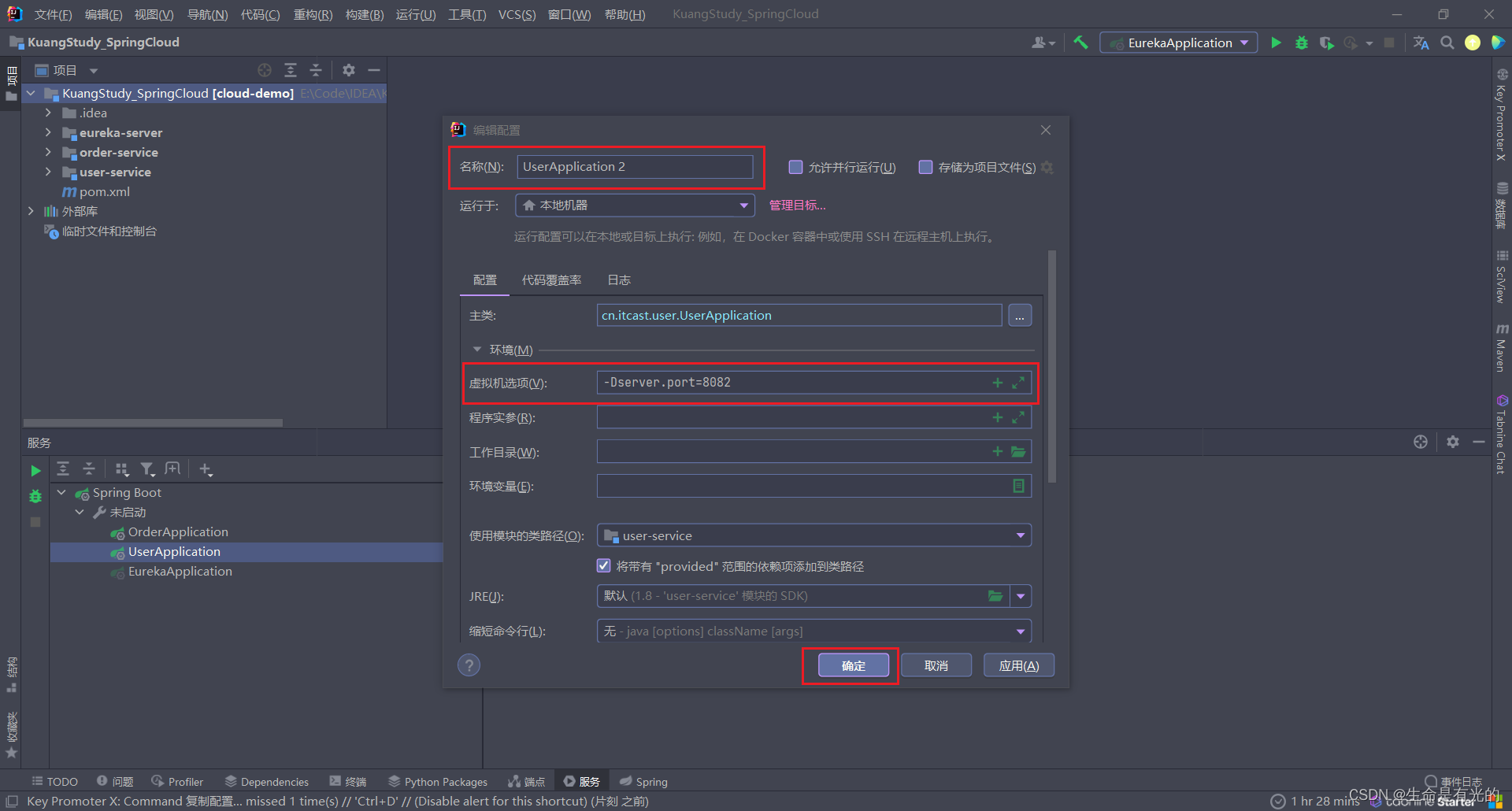Open the user account icon menu

point(1043,43)
